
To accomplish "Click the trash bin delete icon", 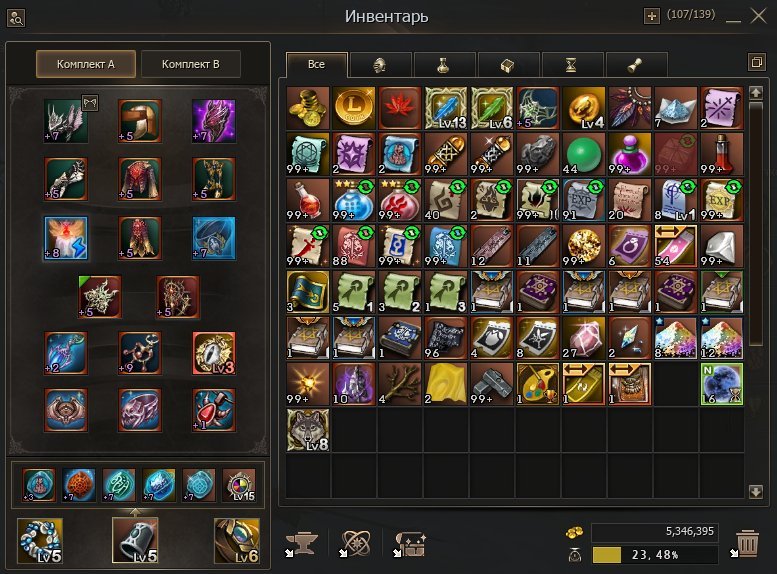I will [x=747, y=544].
